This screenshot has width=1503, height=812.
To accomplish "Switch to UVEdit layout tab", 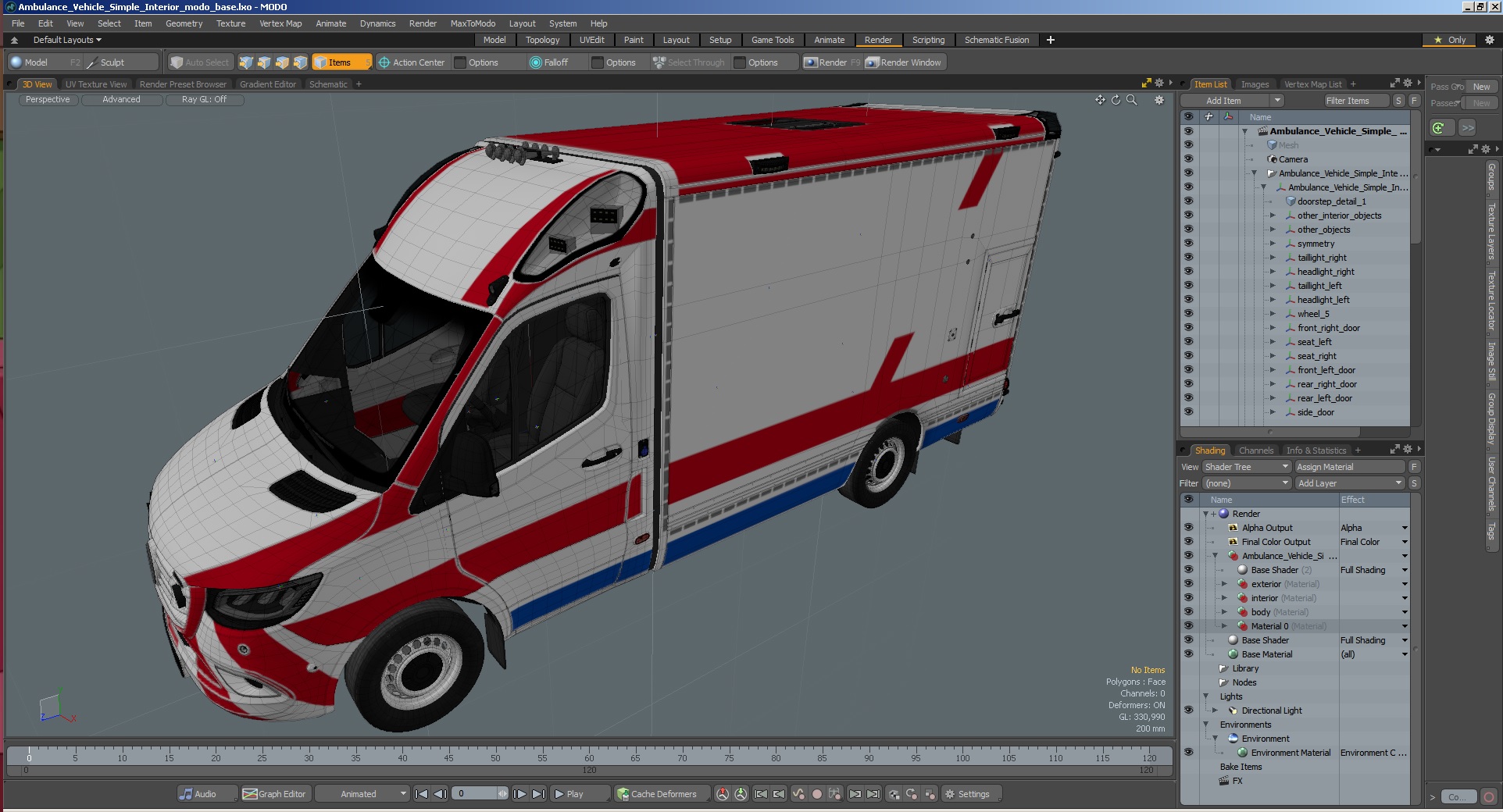I will (x=591, y=40).
